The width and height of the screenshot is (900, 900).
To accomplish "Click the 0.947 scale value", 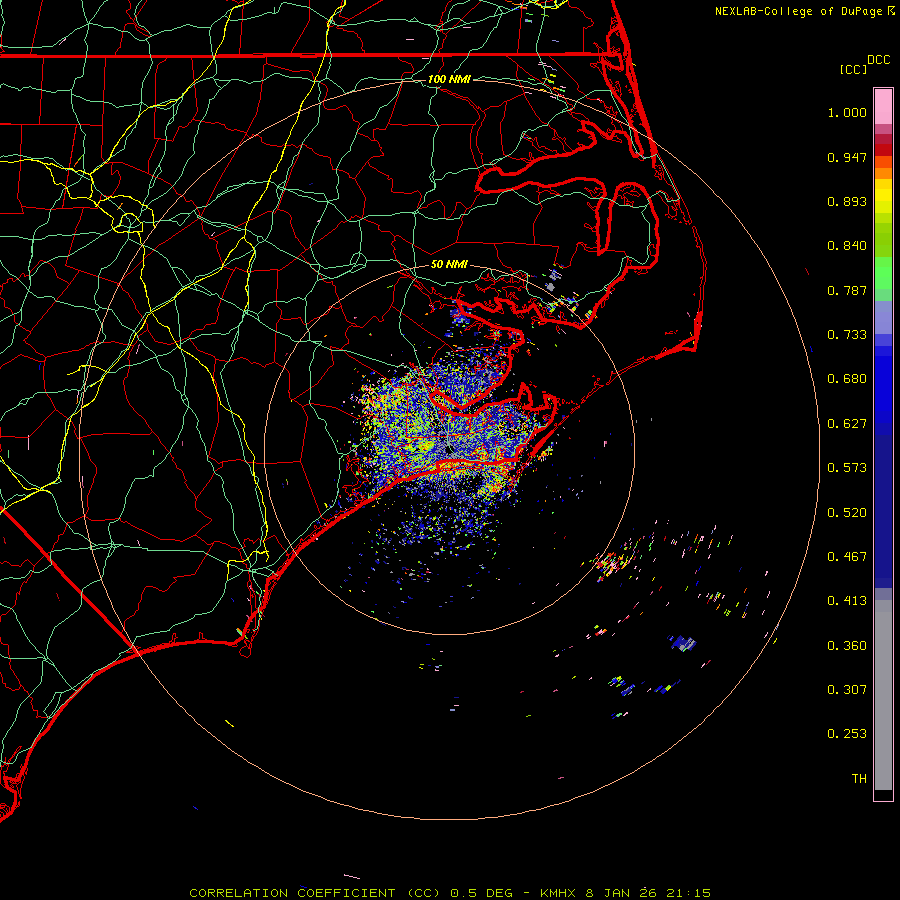I will coord(847,157).
